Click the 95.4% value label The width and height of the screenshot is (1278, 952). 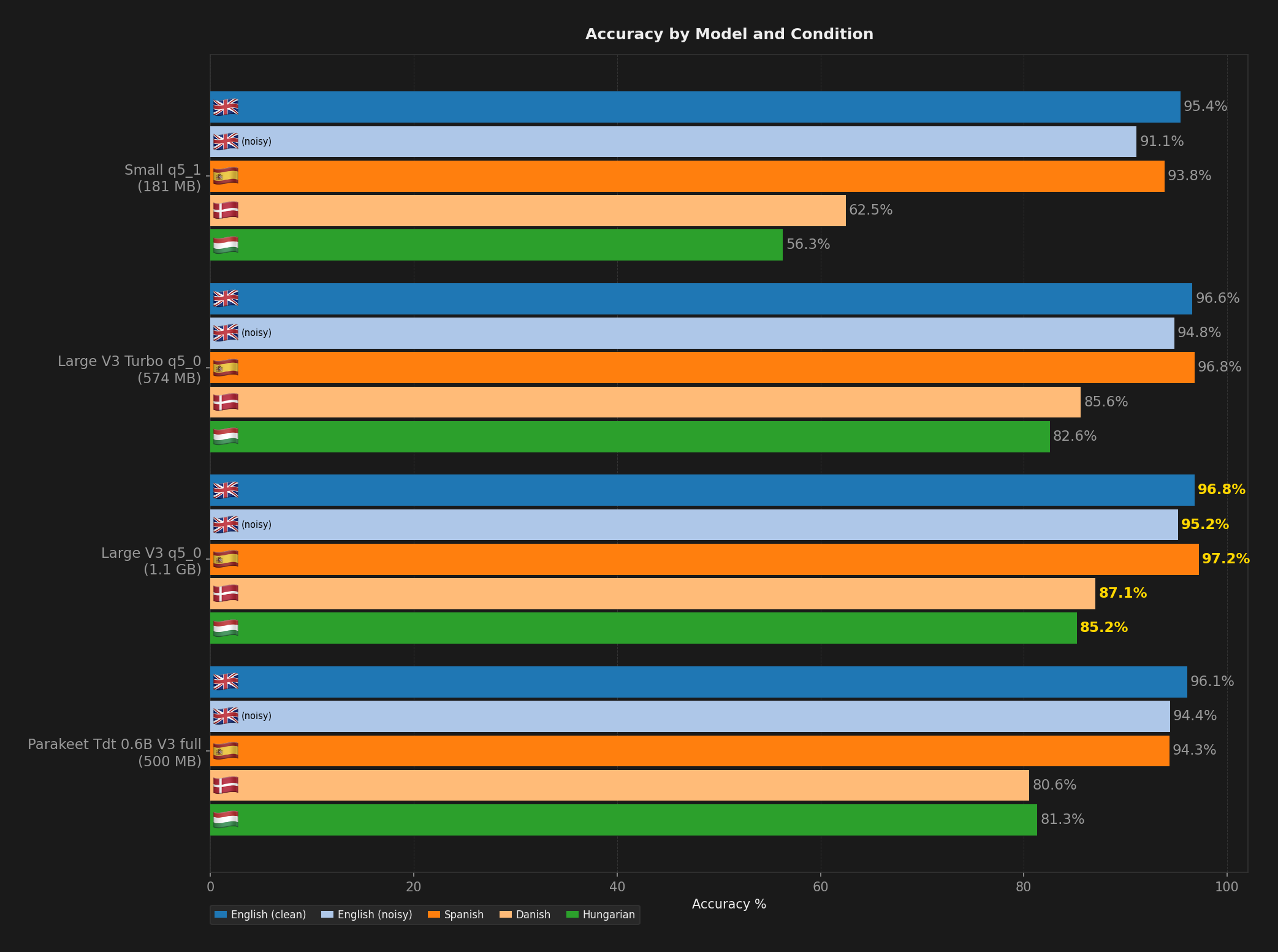coord(1206,107)
